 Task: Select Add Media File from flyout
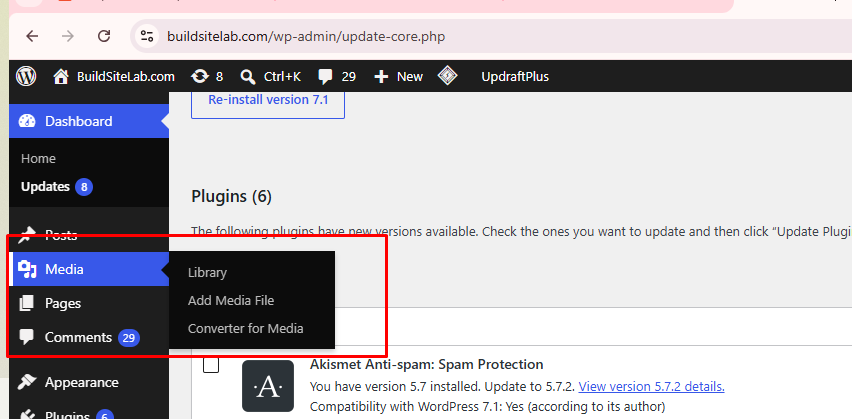(x=231, y=301)
